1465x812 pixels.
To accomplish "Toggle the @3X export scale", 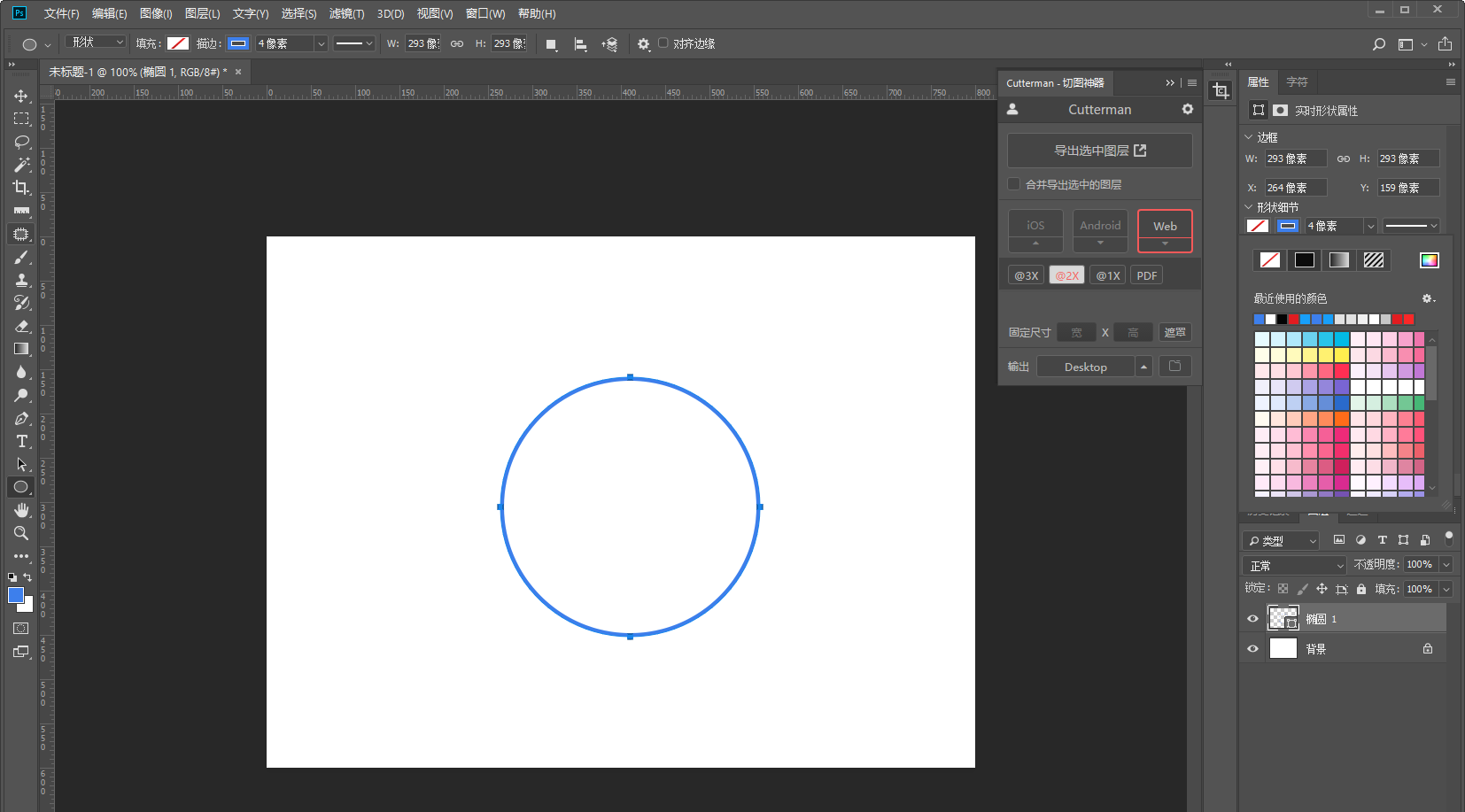I will 1027,275.
